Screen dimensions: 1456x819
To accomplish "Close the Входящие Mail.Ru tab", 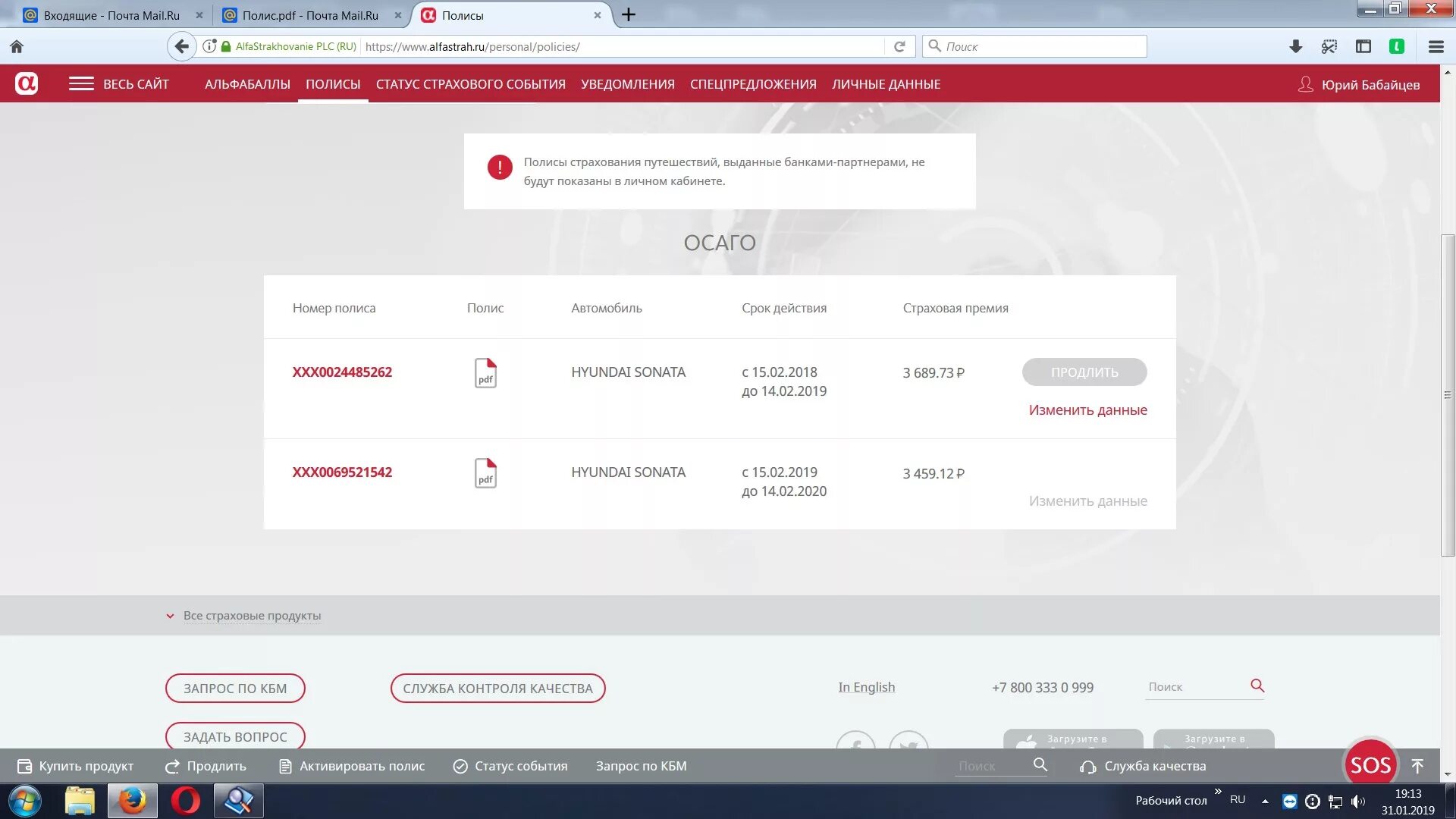I will point(199,15).
